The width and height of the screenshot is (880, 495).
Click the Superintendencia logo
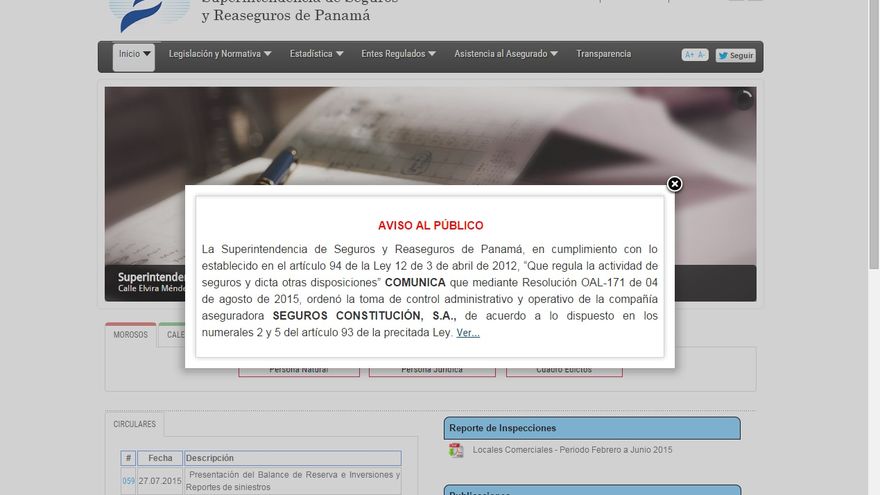pyautogui.click(x=148, y=14)
